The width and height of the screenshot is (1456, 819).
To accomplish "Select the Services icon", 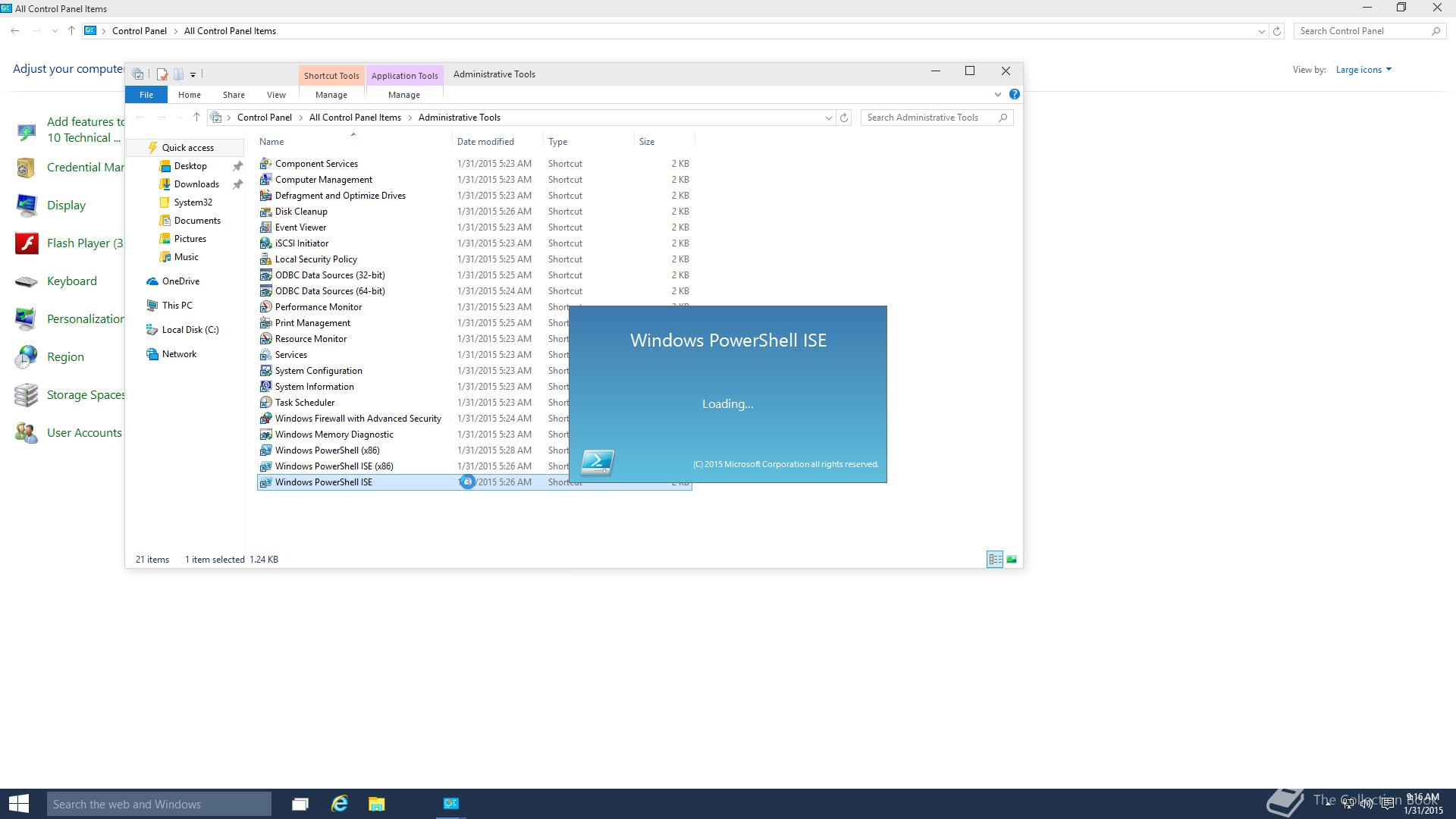I will click(x=265, y=355).
